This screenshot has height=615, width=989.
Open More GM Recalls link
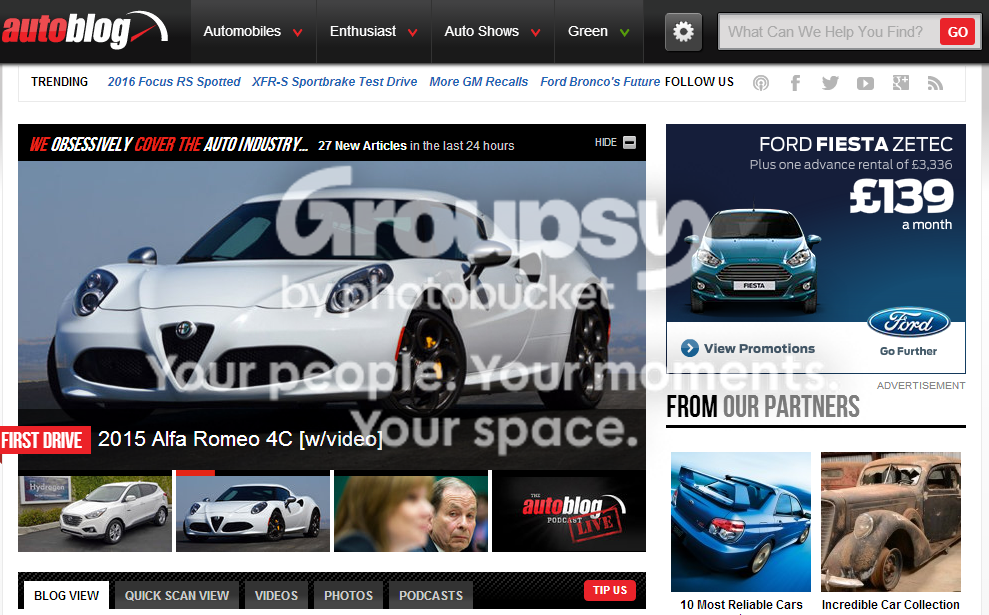tap(479, 82)
